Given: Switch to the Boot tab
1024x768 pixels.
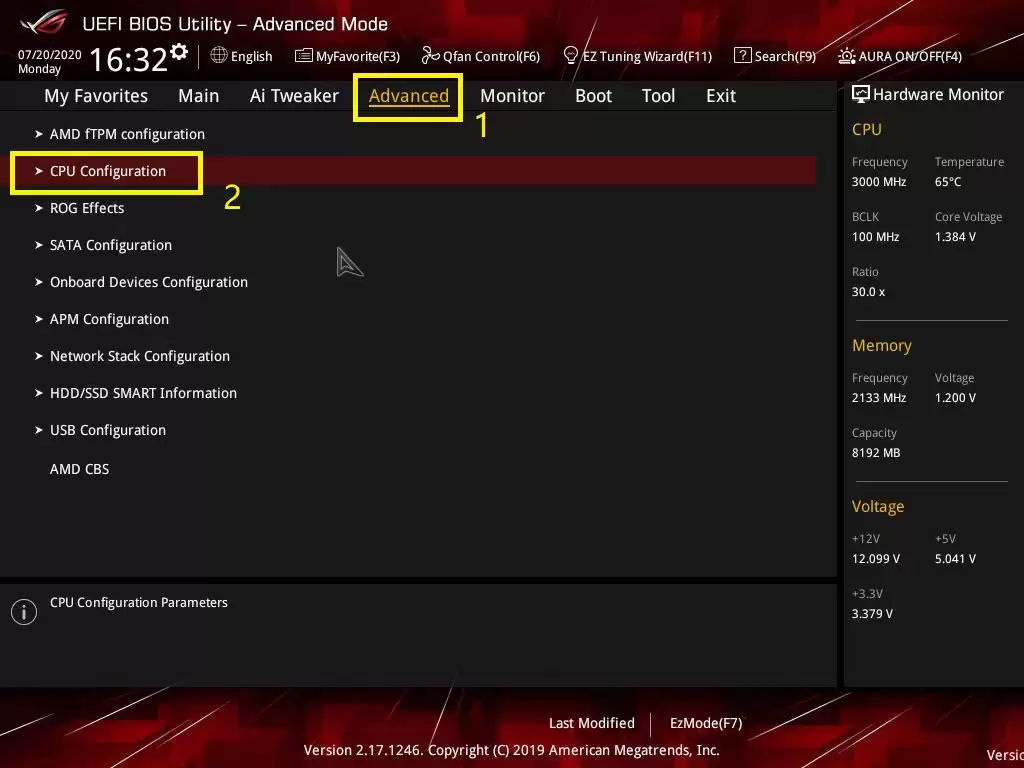Looking at the screenshot, I should (x=593, y=95).
